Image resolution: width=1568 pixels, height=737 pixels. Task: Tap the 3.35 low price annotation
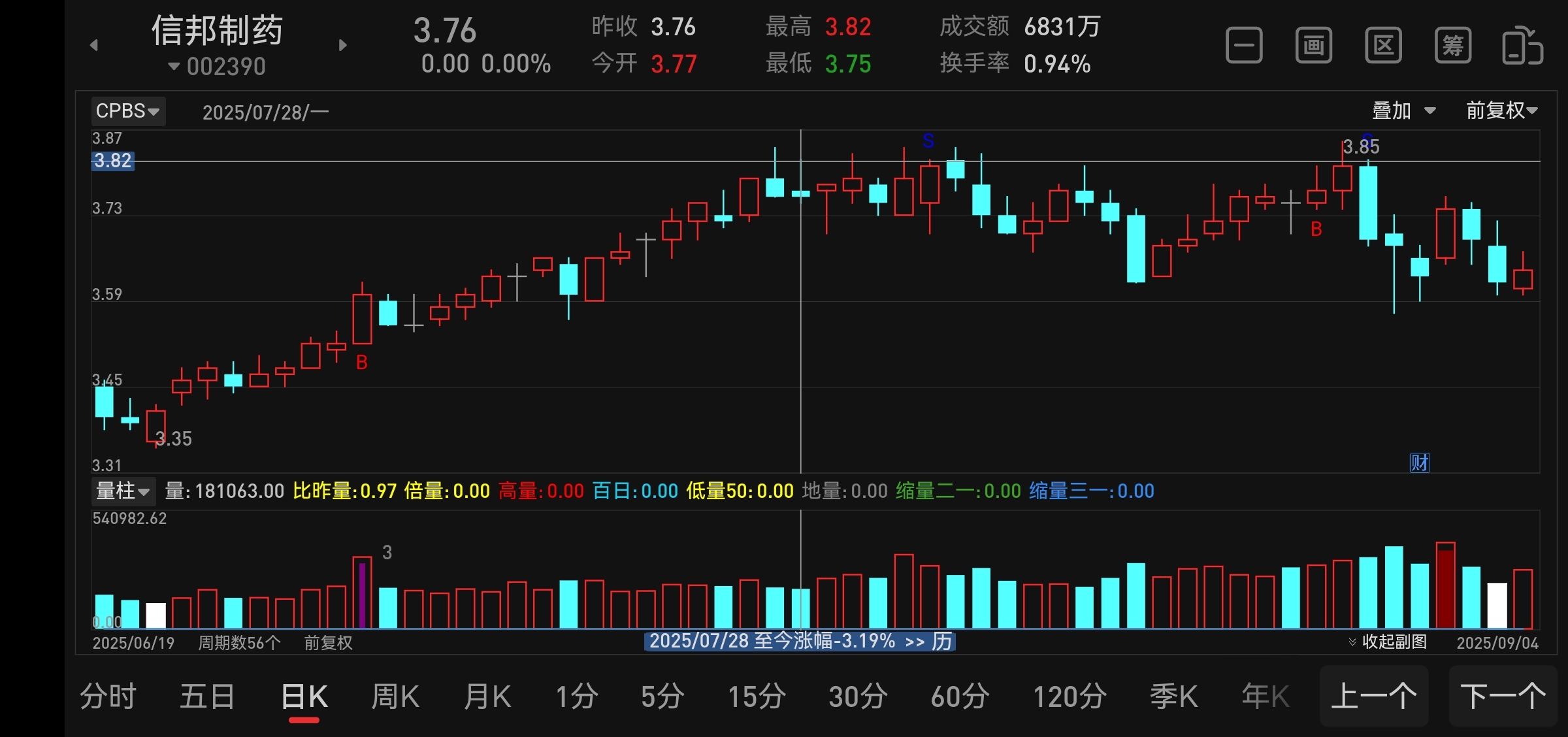coord(174,438)
